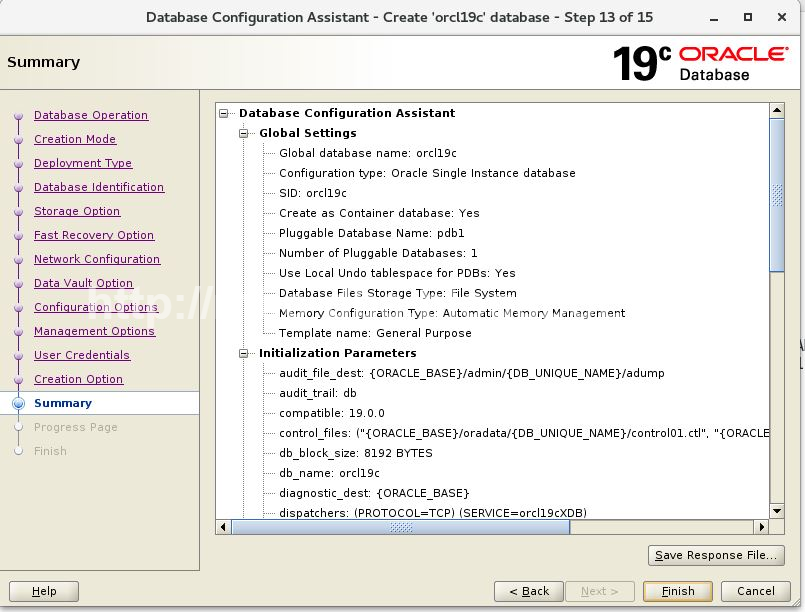Select the dispatchers parameter row
805x612 pixels.
[433, 513]
